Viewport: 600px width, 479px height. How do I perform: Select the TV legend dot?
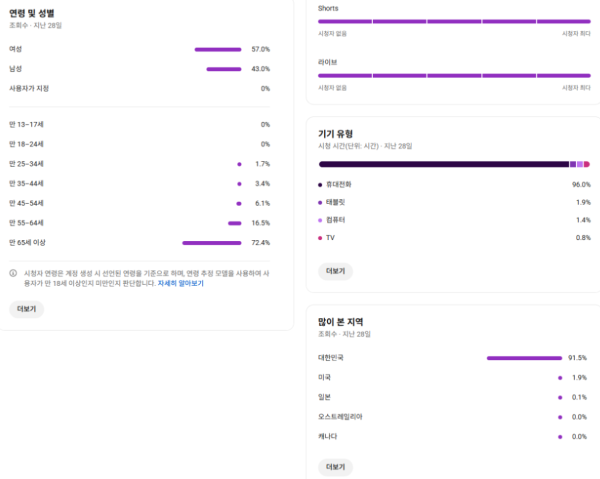point(320,238)
